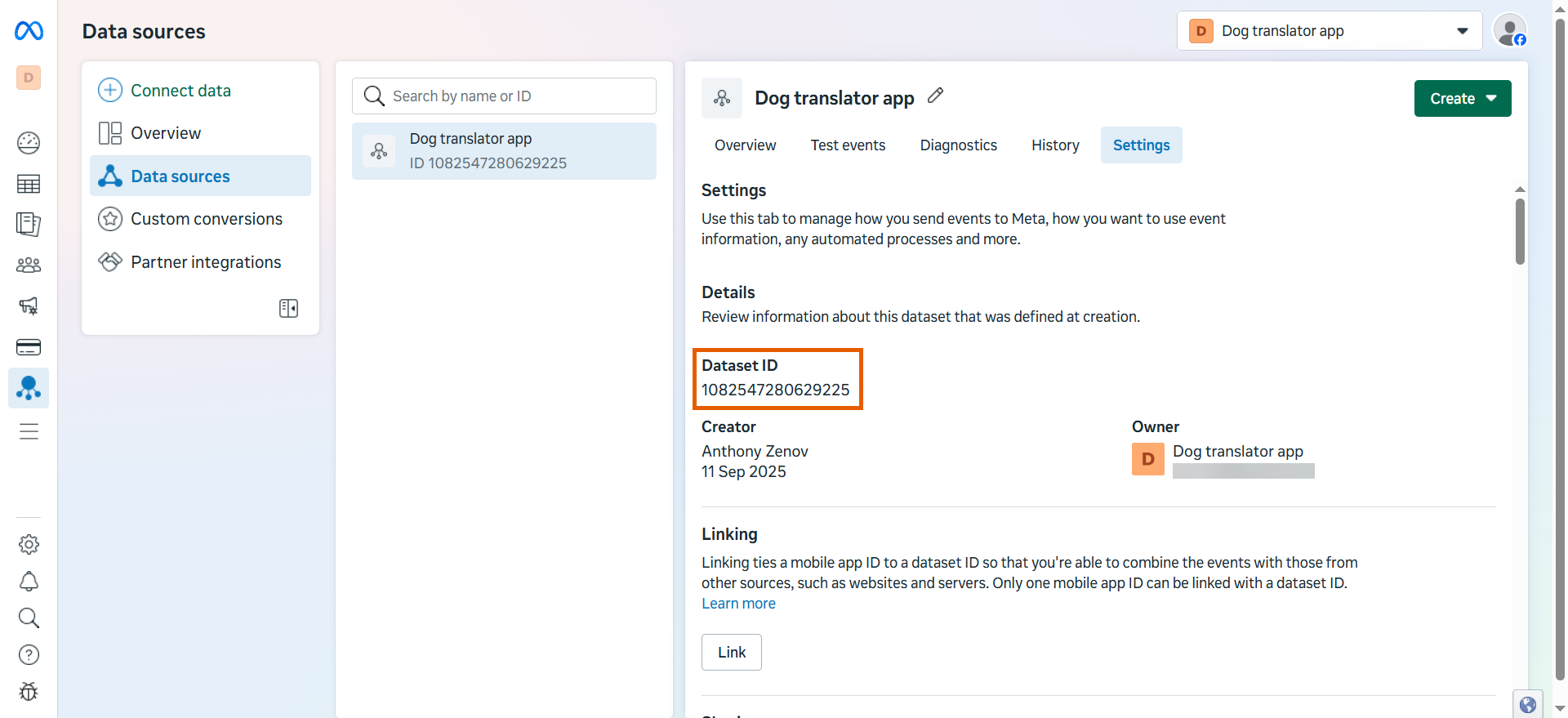1568x718 pixels.
Task: Follow the Learn more link
Action: (x=738, y=604)
